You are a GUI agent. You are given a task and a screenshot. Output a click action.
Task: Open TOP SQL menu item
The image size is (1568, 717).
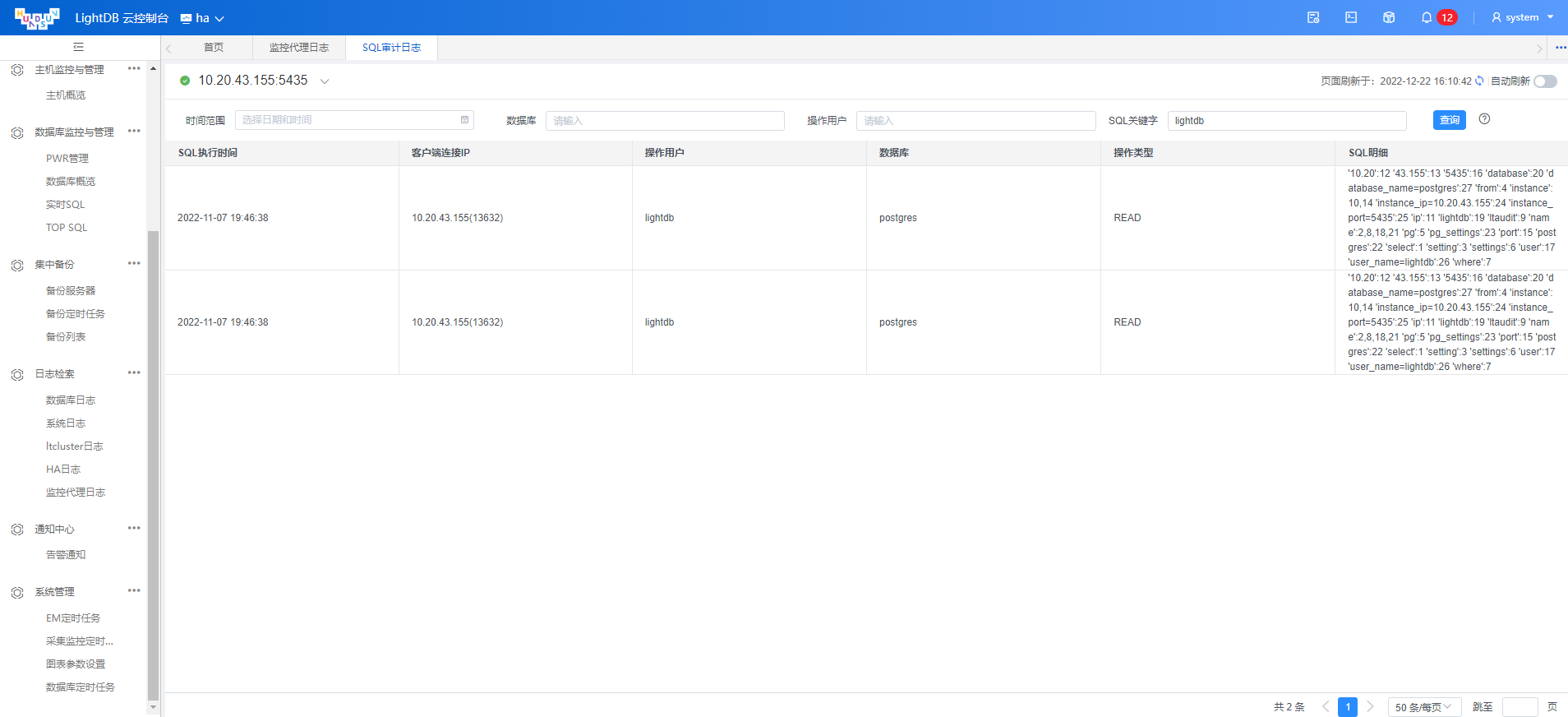67,228
